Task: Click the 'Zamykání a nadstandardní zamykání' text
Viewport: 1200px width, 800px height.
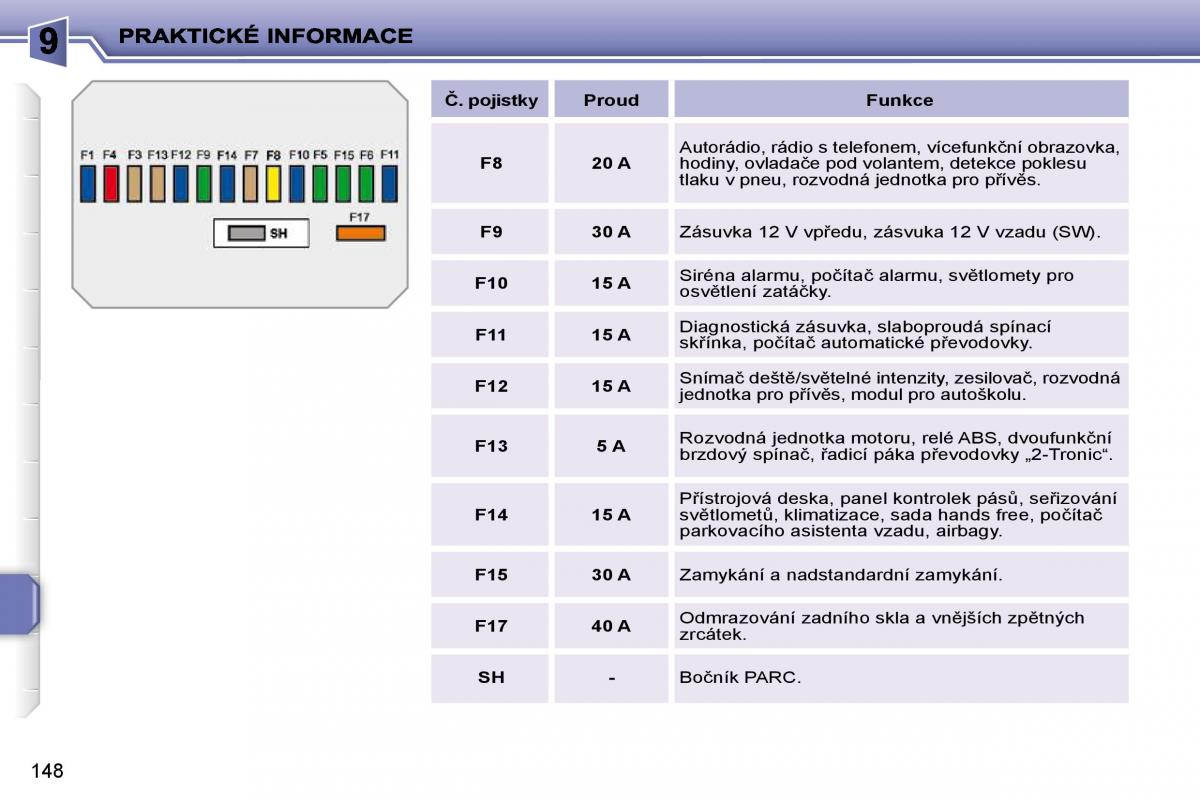Action: pos(840,574)
